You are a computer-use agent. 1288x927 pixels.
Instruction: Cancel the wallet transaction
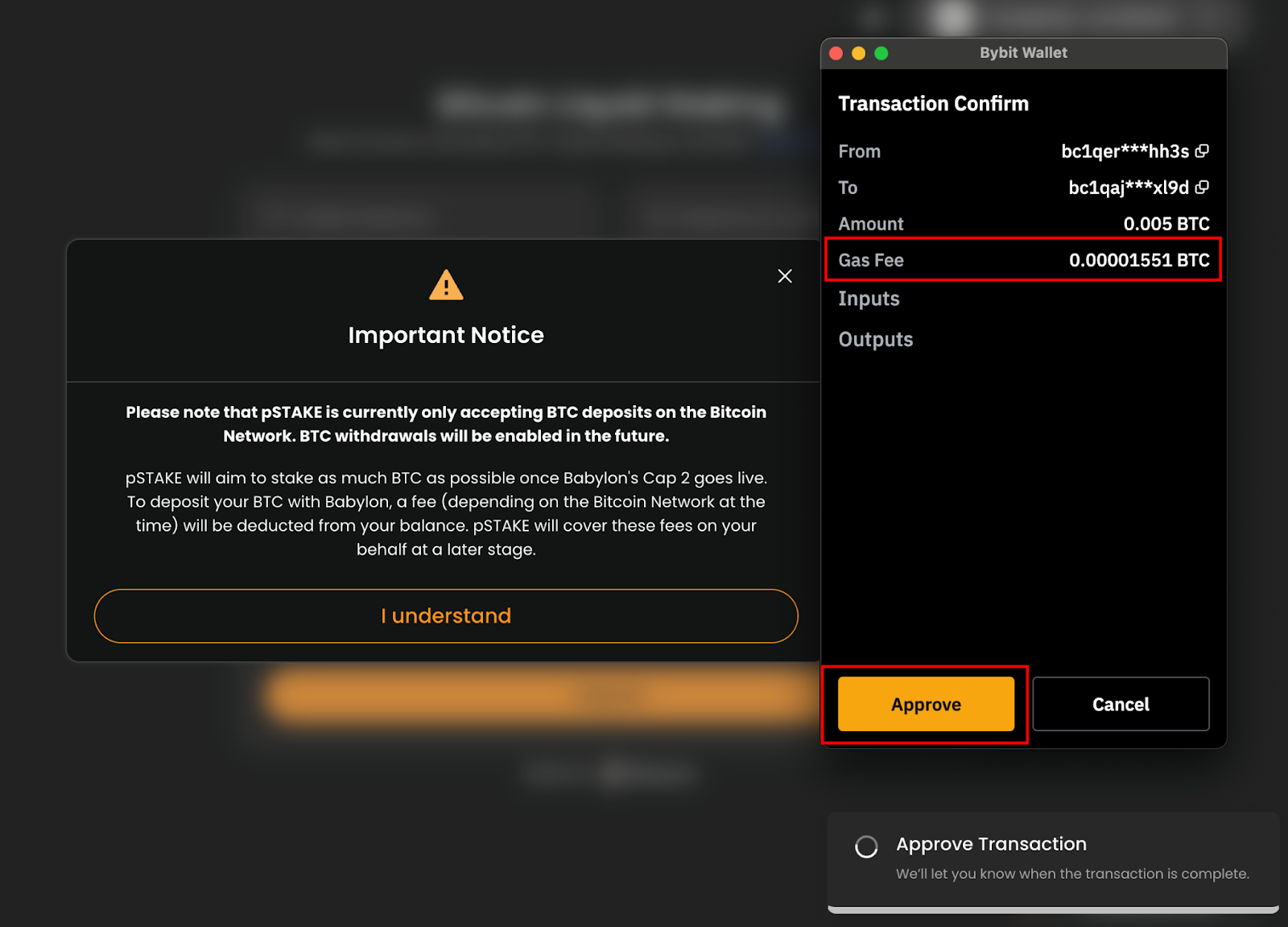tap(1121, 705)
